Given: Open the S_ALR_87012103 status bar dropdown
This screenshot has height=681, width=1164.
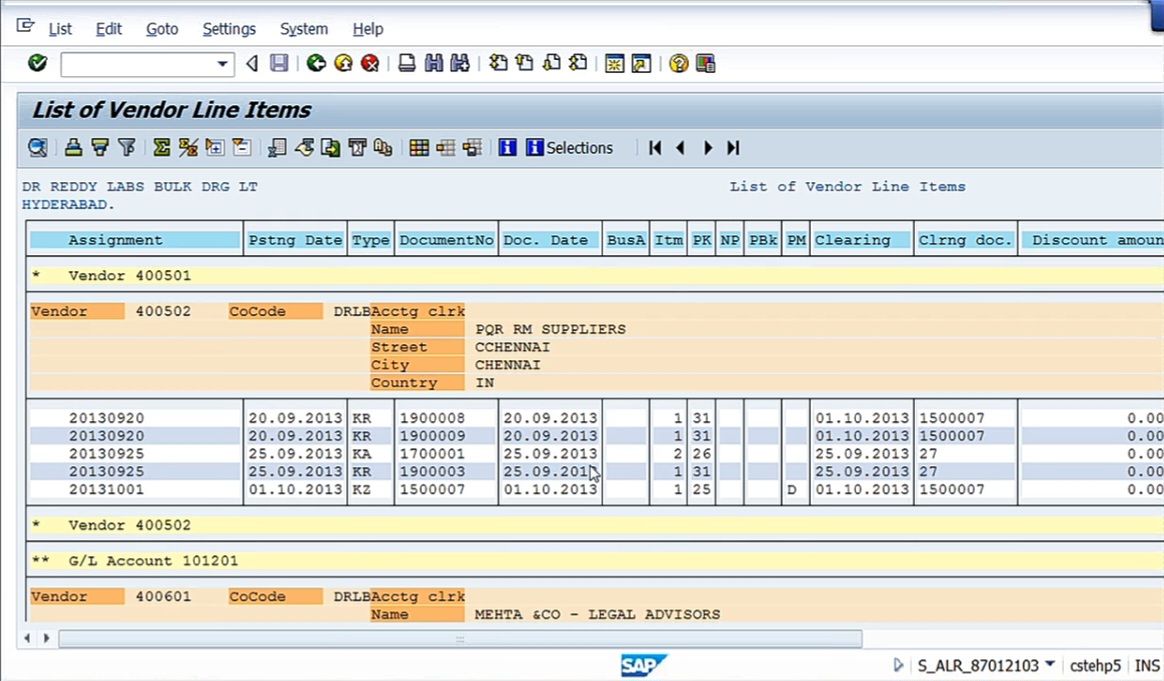Looking at the screenshot, I should click(1050, 665).
